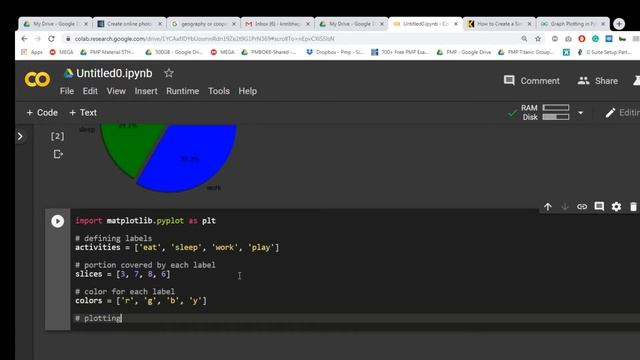Click the colors list code line
This screenshot has height=360, width=640.
pyautogui.click(x=141, y=301)
